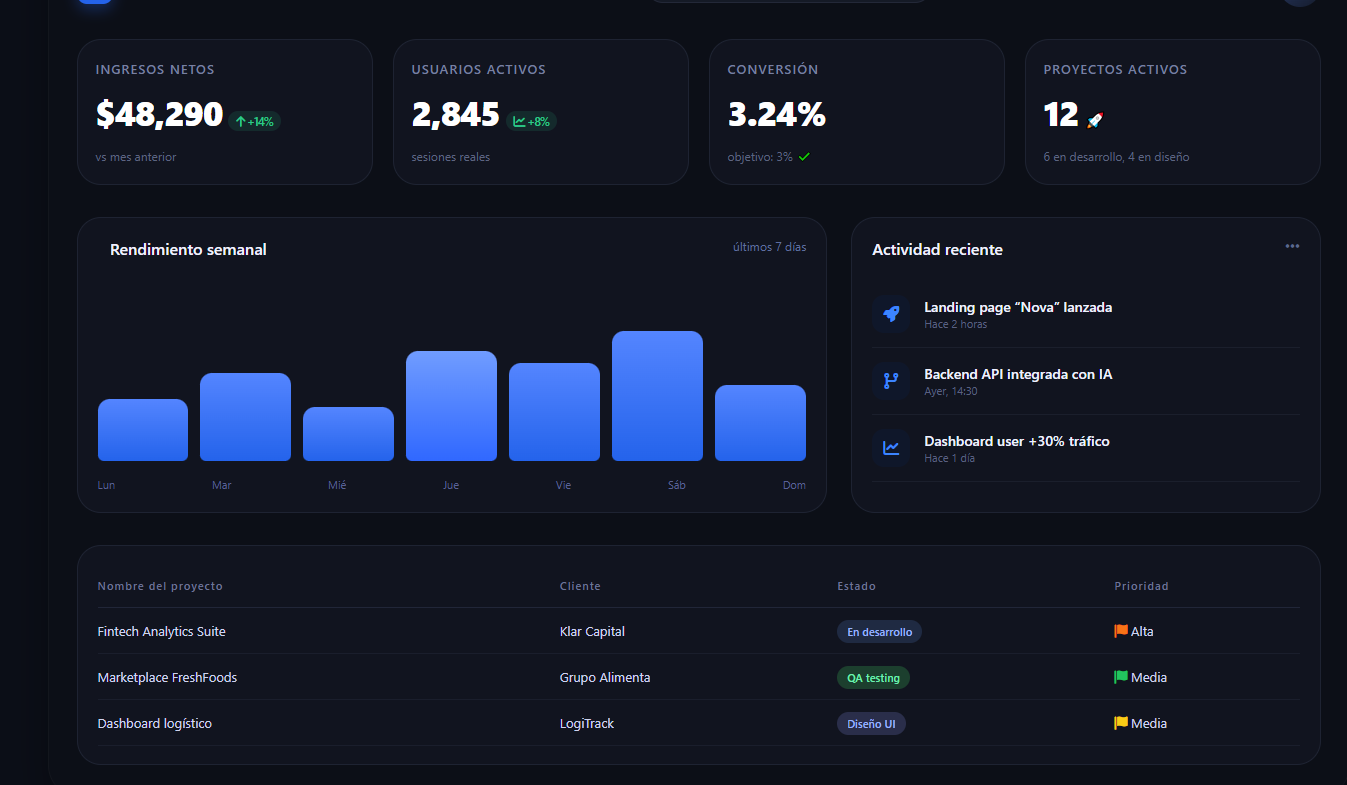Click the Grupo Alimenta client cell
Viewport: 1347px width, 785px height.
coord(605,678)
